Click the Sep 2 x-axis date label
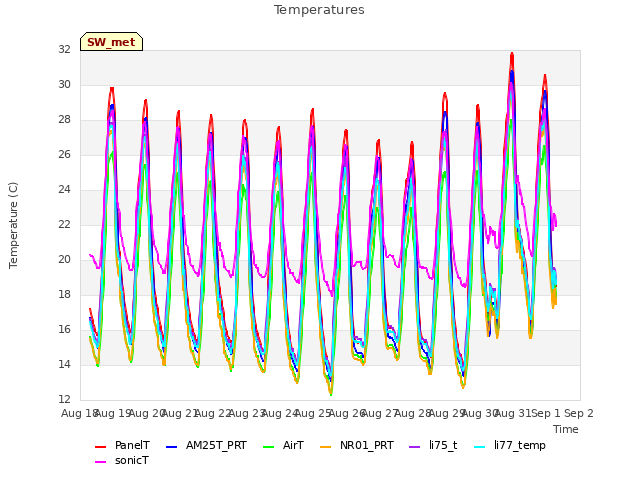640x480 pixels. tap(579, 413)
